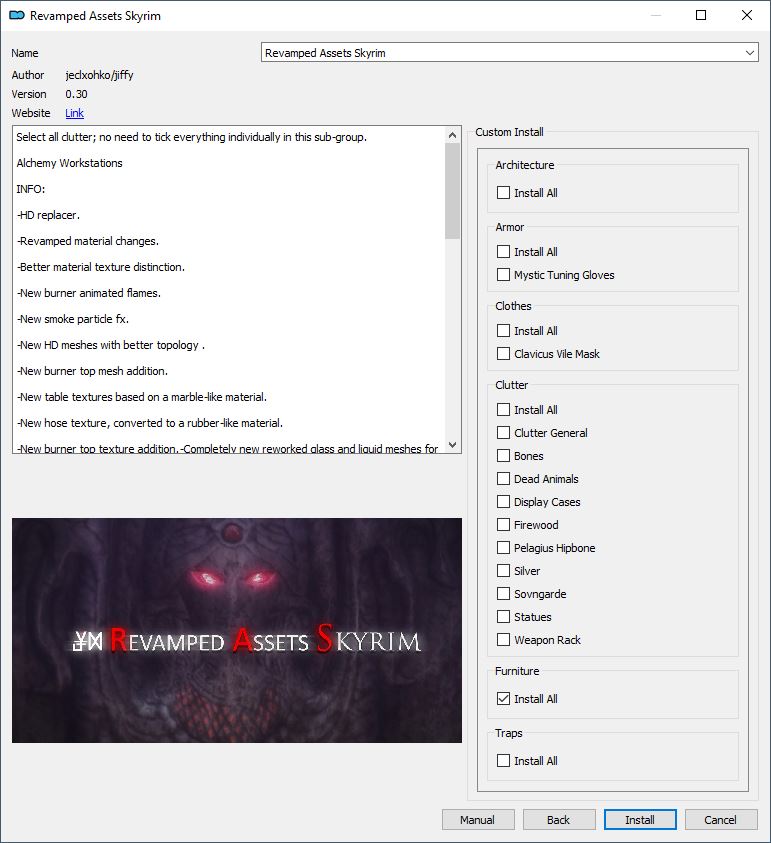
Task: Tick the Silver checkbox
Action: [503, 571]
